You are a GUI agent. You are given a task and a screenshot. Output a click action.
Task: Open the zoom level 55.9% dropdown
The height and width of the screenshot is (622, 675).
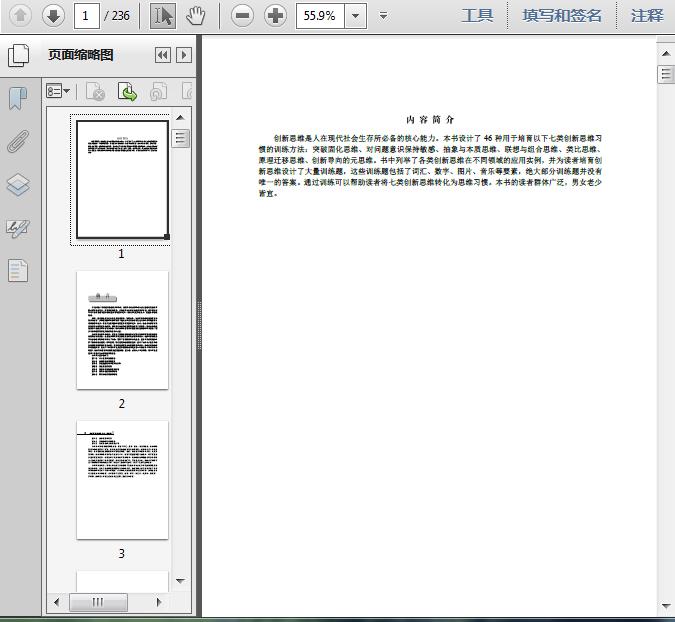point(356,15)
